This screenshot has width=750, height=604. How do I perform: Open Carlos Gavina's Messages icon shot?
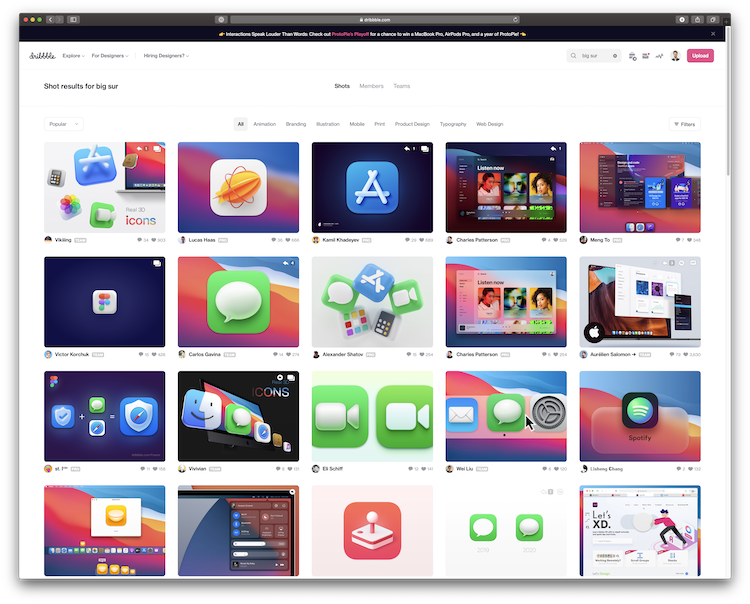click(238, 302)
